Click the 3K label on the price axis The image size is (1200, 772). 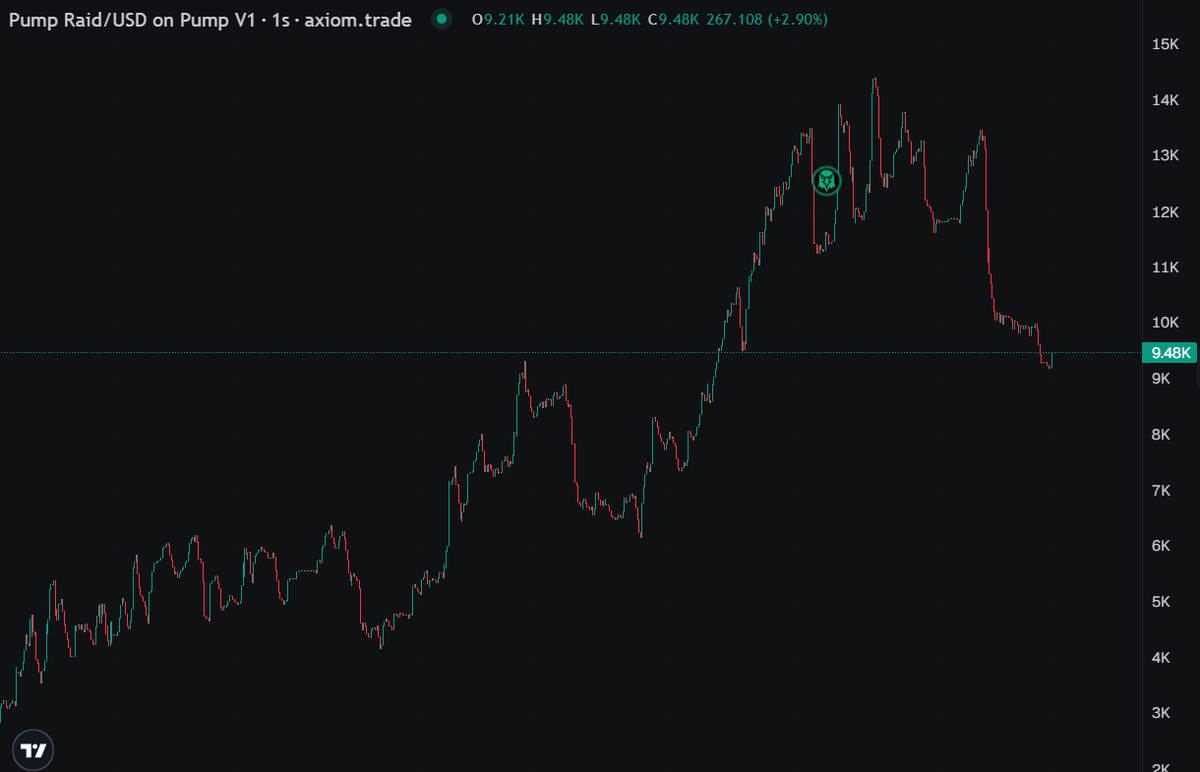pos(1162,712)
